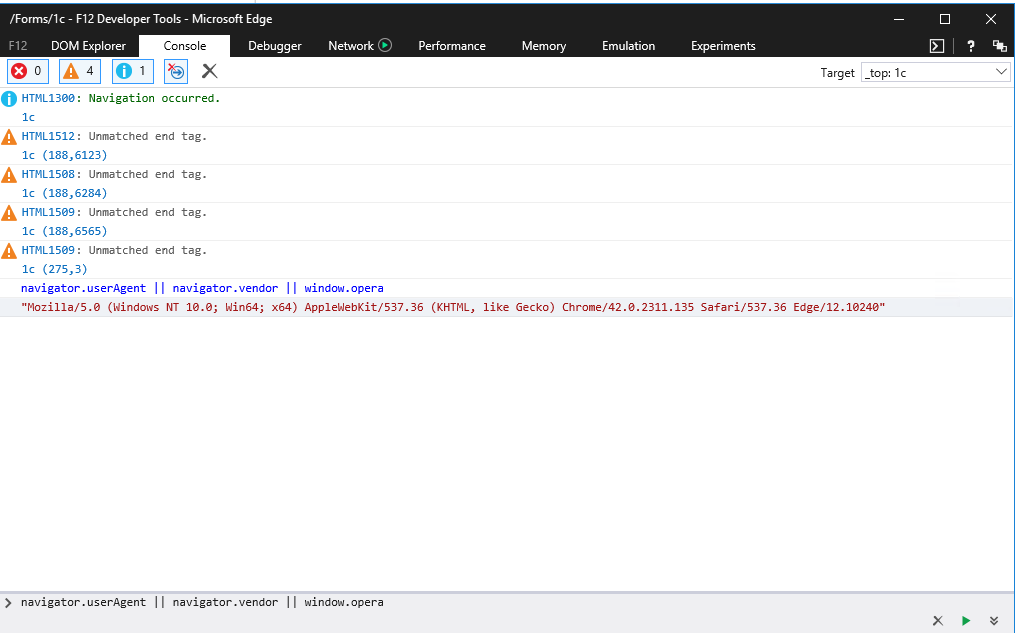This screenshot has width=1015, height=633.
Task: Click the Network tab's green play icon
Action: (x=385, y=45)
